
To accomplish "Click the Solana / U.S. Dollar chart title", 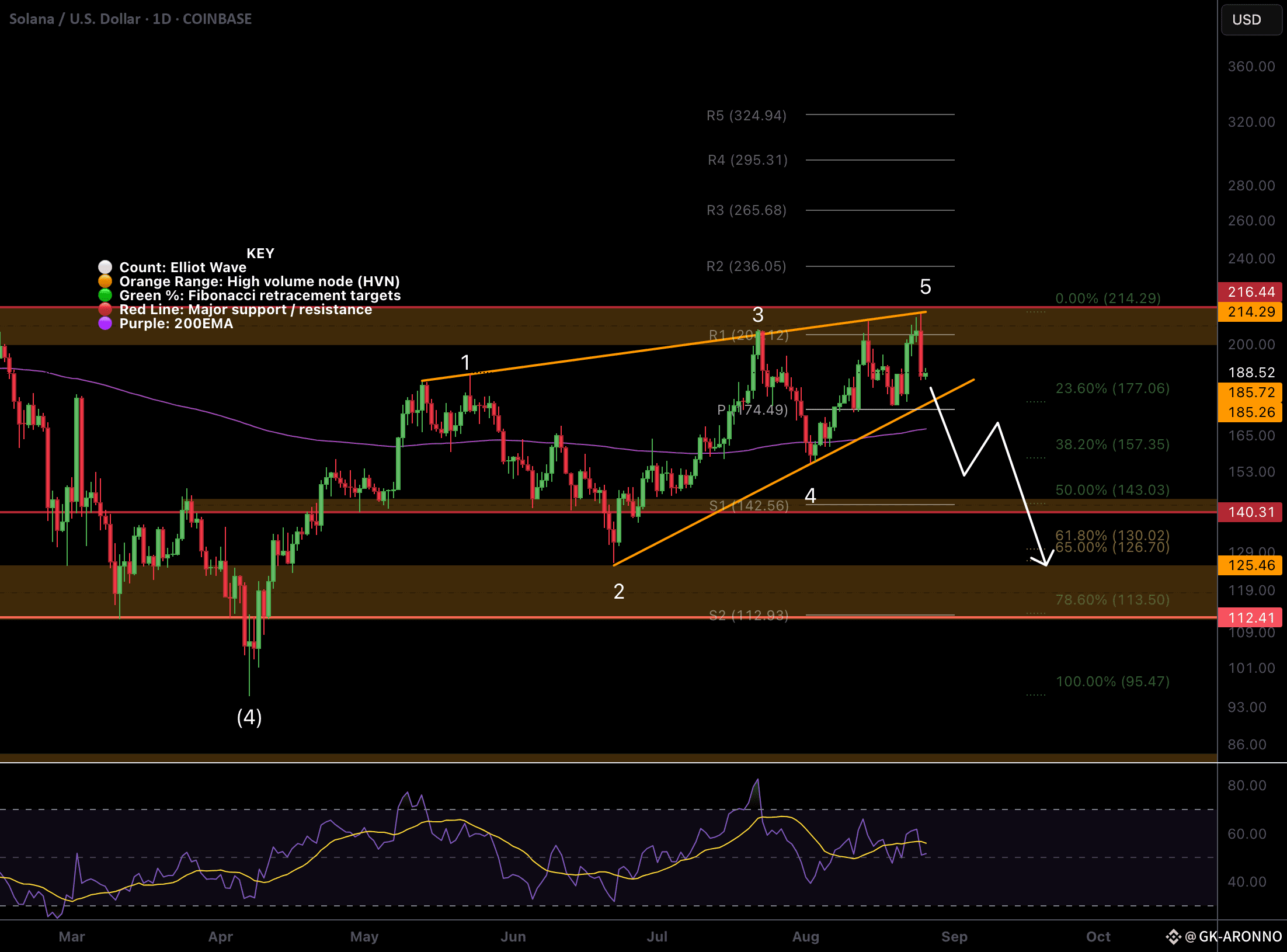I will click(130, 19).
